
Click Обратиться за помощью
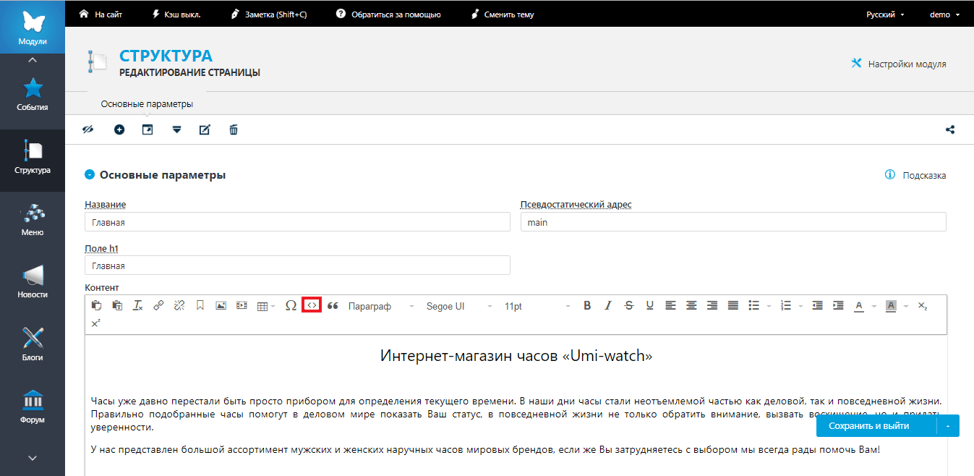tap(388, 14)
